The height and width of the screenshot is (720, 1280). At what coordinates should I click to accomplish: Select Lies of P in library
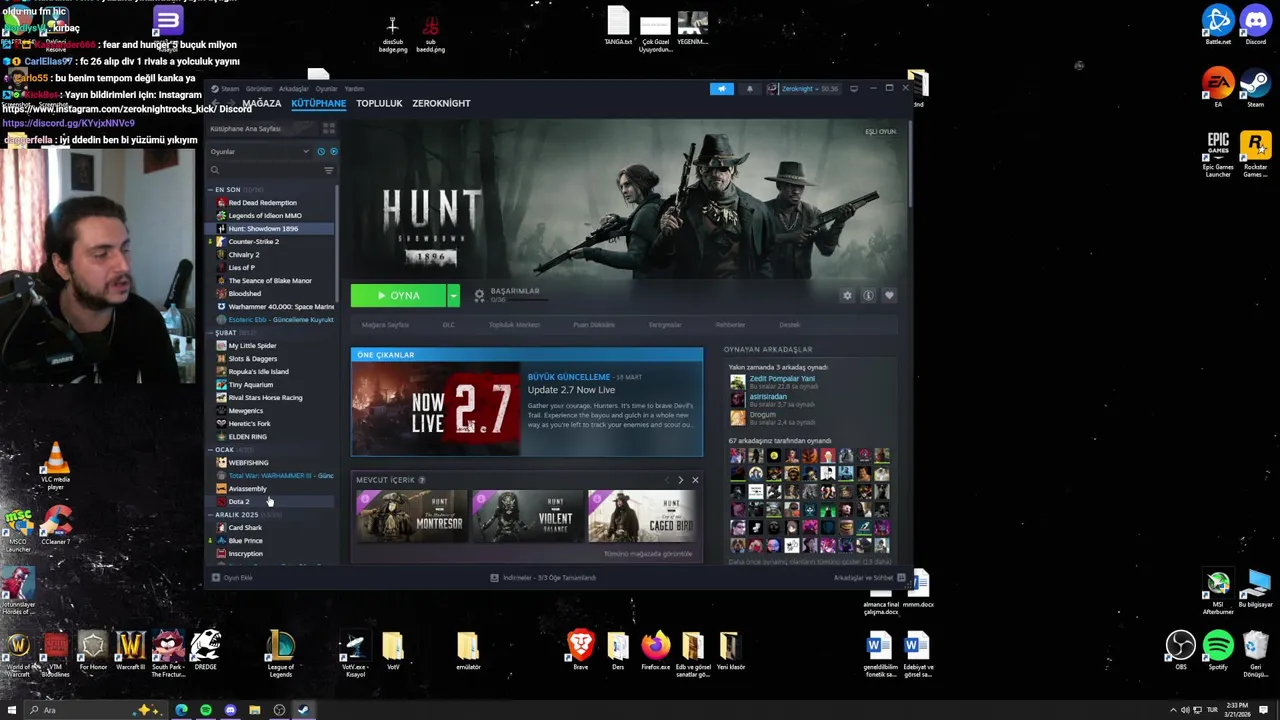click(x=241, y=268)
